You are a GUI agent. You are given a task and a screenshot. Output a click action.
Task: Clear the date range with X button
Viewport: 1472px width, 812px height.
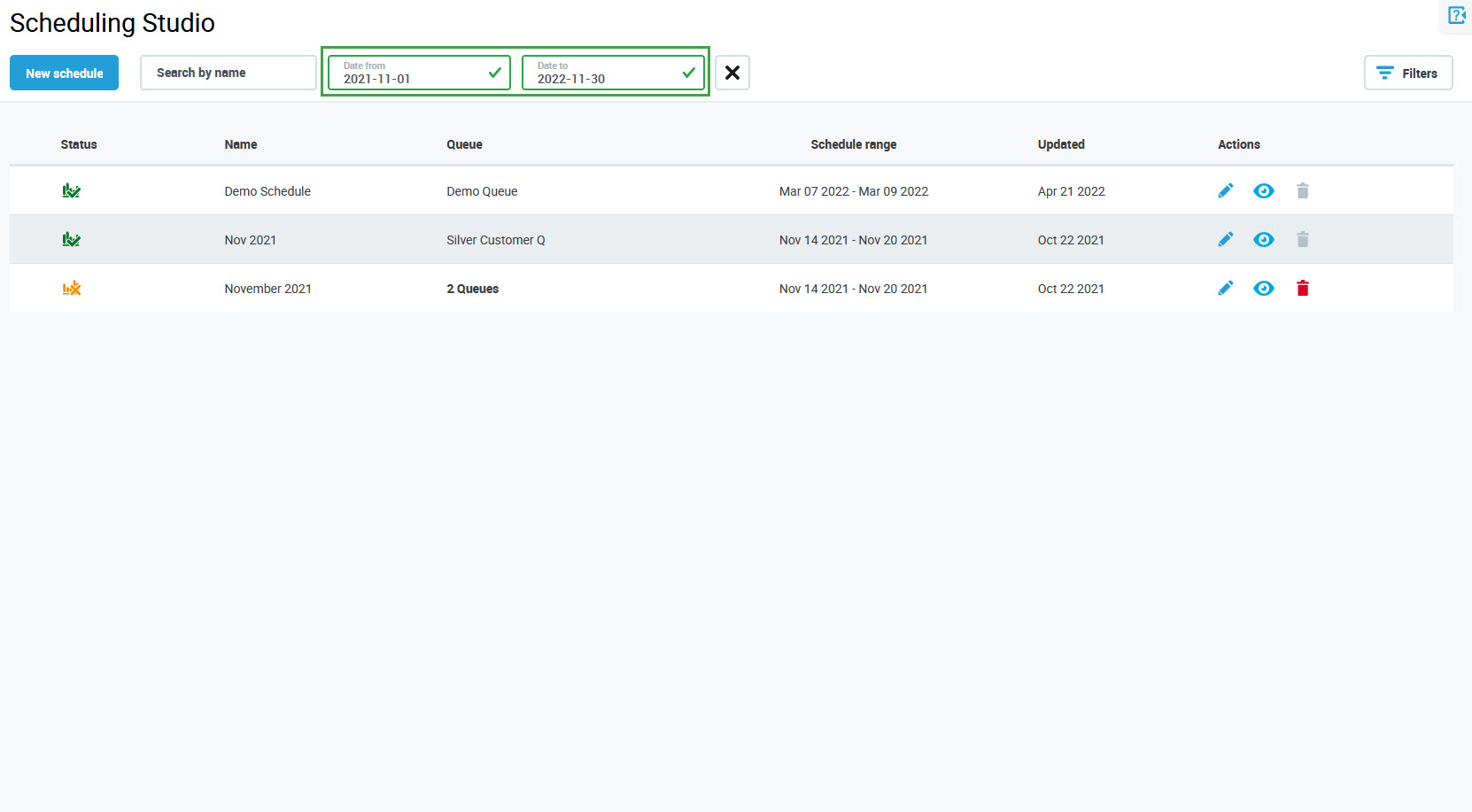point(732,73)
